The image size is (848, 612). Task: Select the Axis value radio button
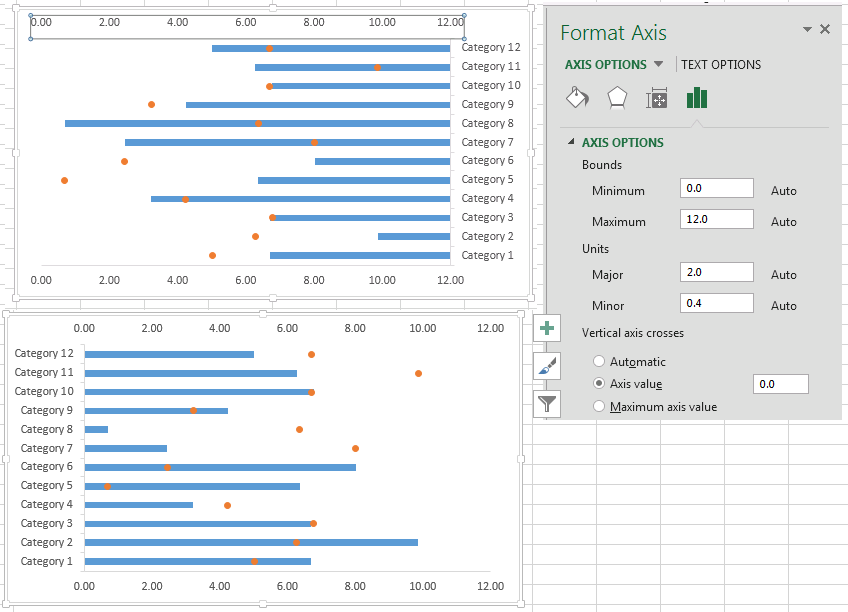click(x=599, y=383)
